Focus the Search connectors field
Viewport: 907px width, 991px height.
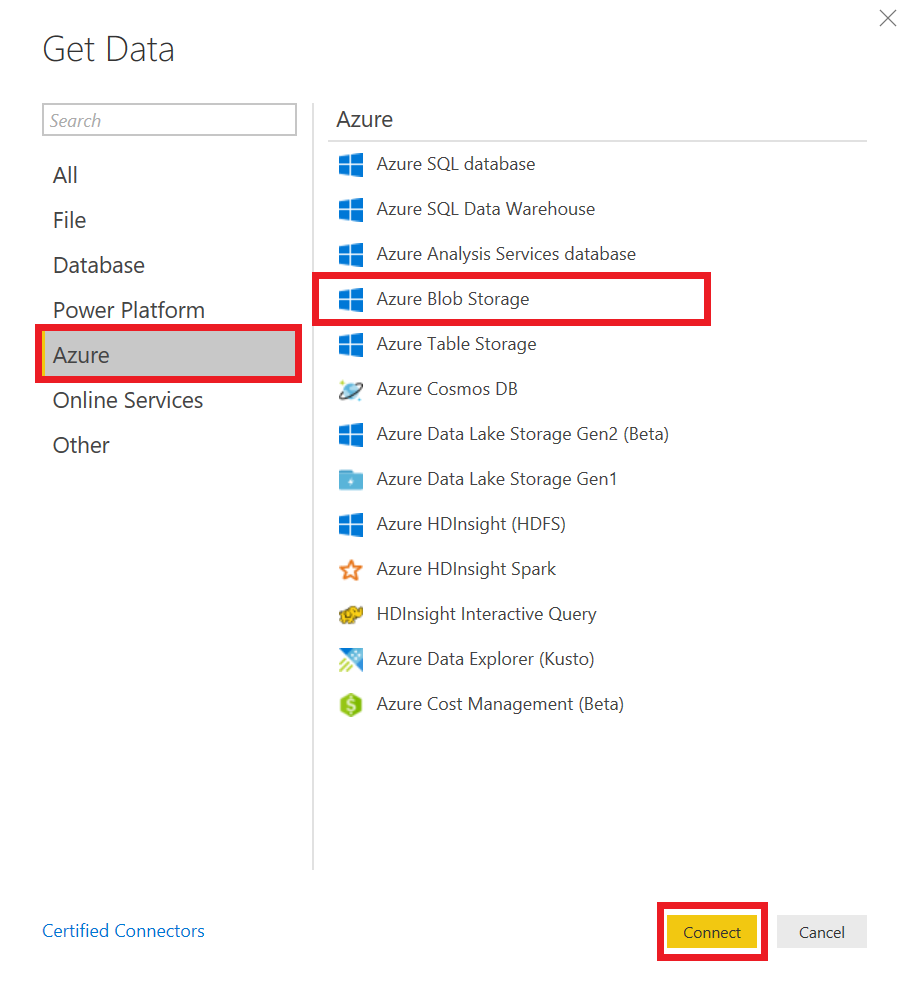pos(169,120)
